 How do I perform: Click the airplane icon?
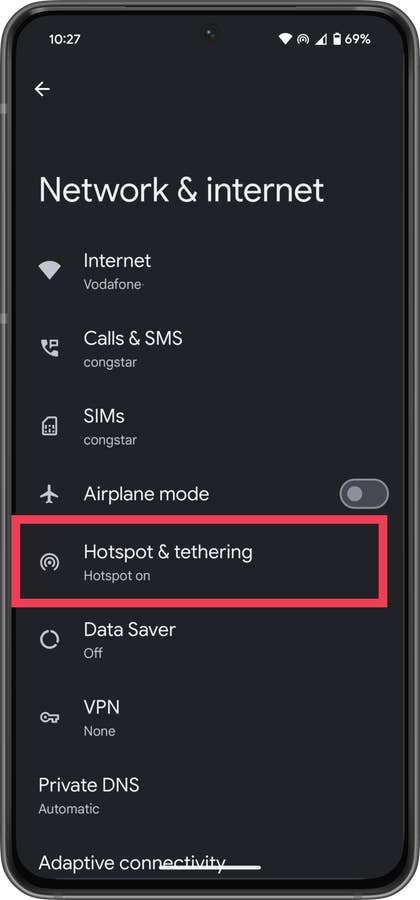pyautogui.click(x=49, y=494)
